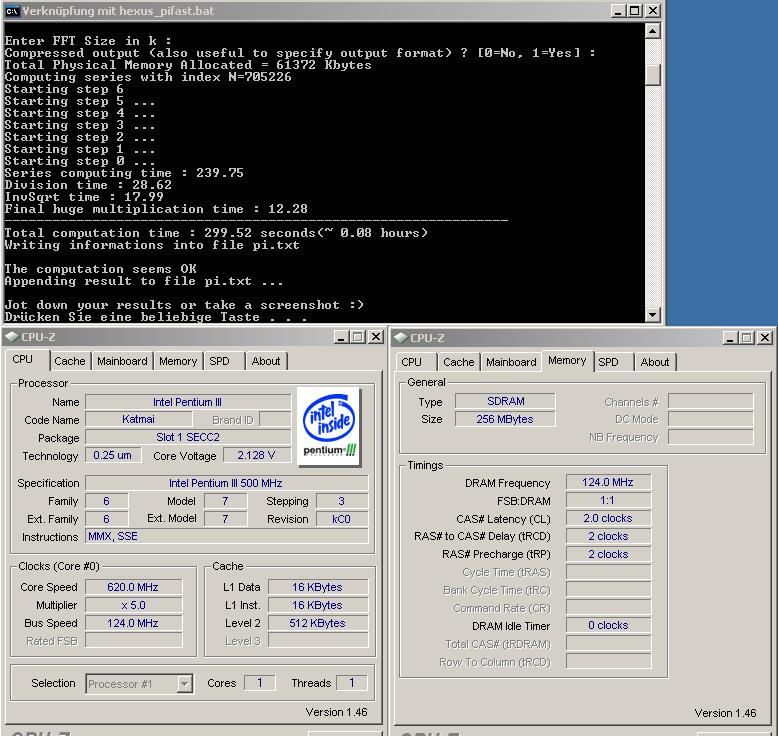Click the Stepping value 3
778x736 pixels.
pyautogui.click(x=342, y=501)
